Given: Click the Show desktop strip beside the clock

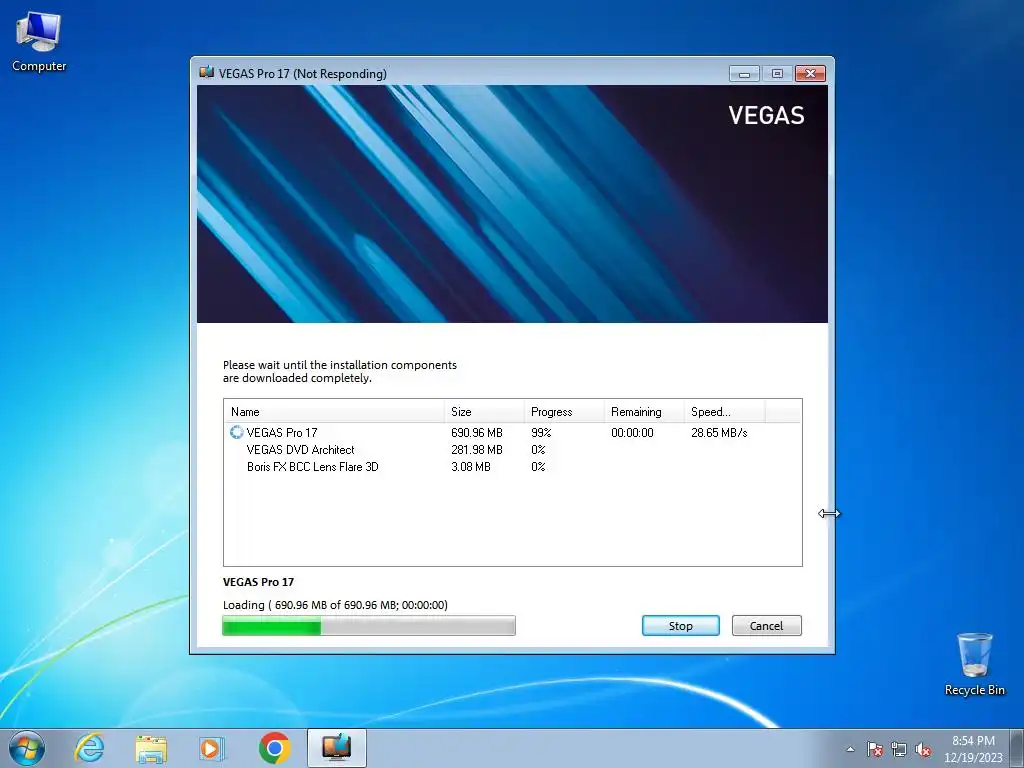Looking at the screenshot, I should tap(1017, 749).
